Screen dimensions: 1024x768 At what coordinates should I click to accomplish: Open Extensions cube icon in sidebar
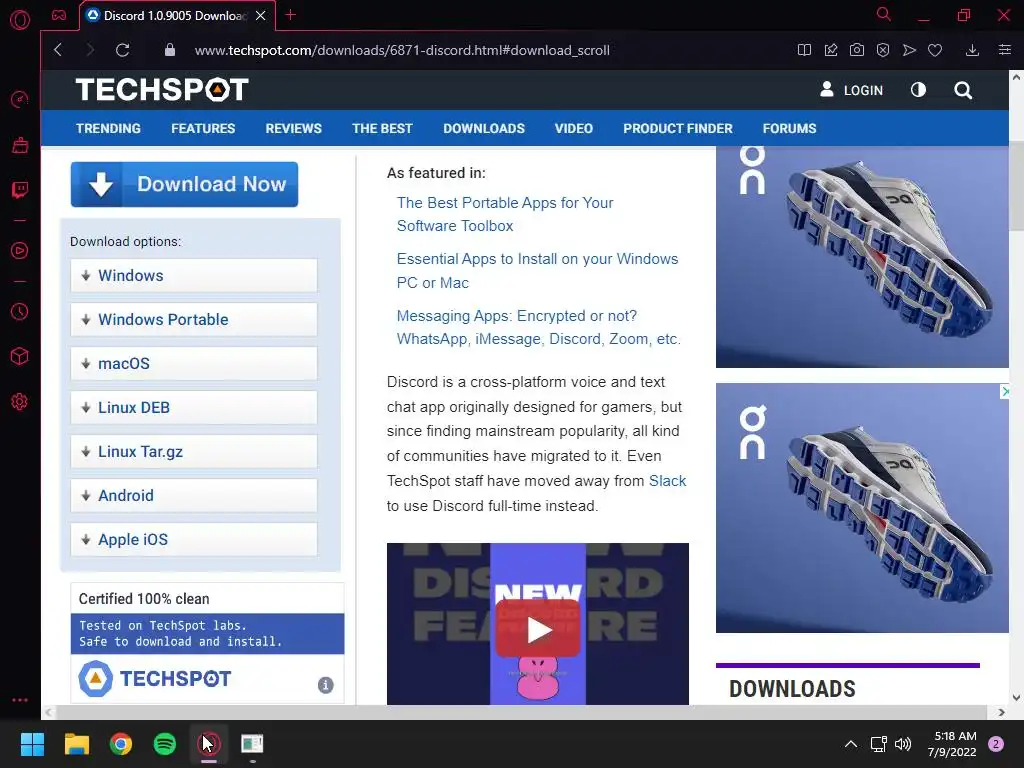tap(20, 357)
